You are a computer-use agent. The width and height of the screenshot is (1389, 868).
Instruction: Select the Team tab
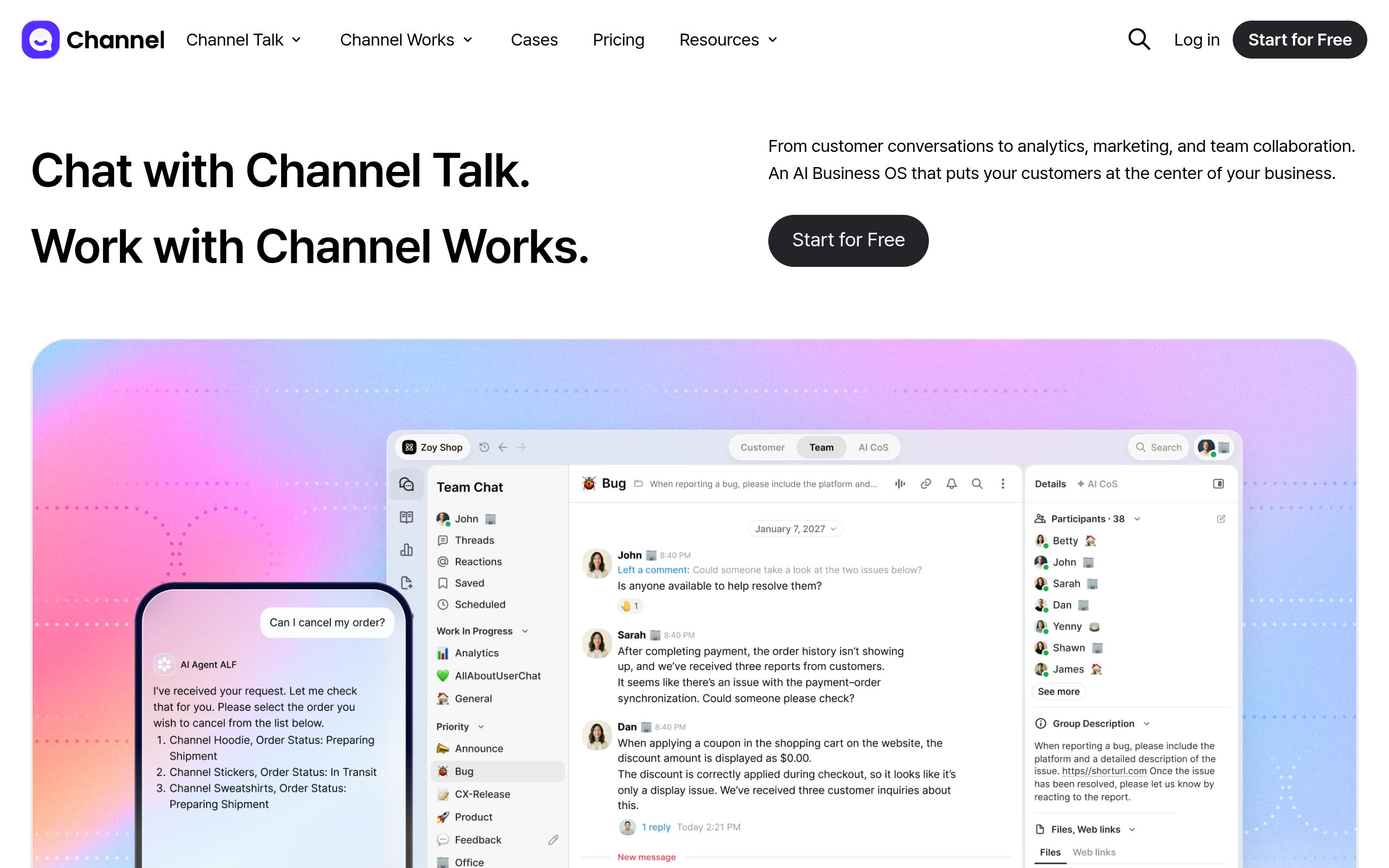click(821, 447)
